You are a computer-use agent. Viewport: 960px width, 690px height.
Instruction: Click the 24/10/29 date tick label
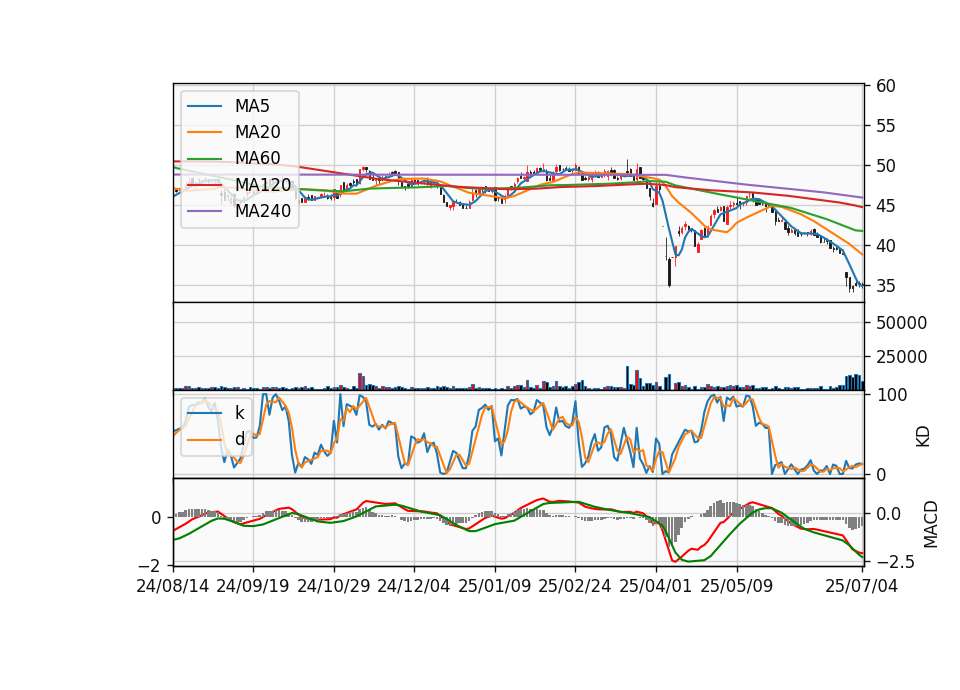(x=334, y=586)
